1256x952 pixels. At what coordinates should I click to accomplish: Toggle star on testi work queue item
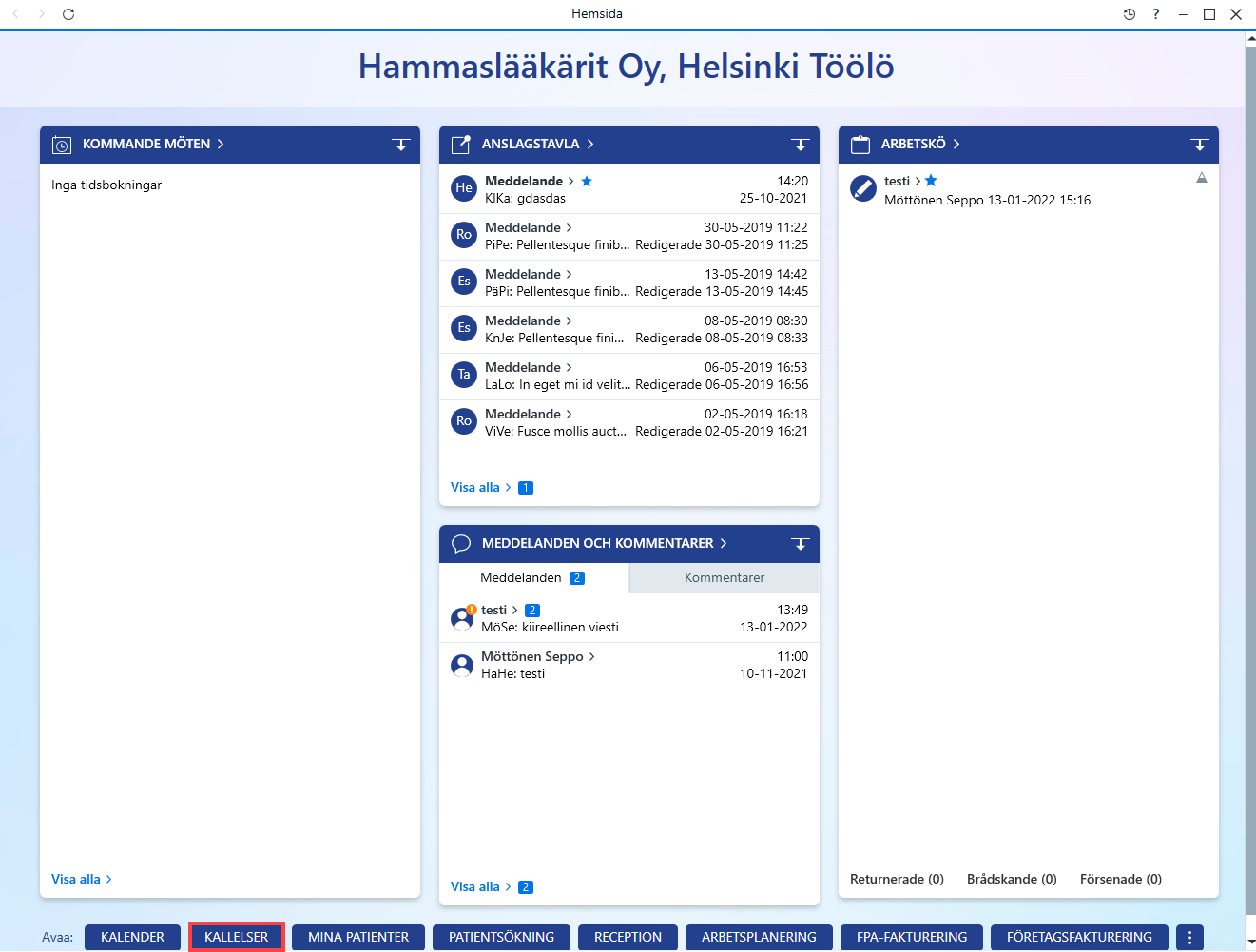pyautogui.click(x=931, y=181)
